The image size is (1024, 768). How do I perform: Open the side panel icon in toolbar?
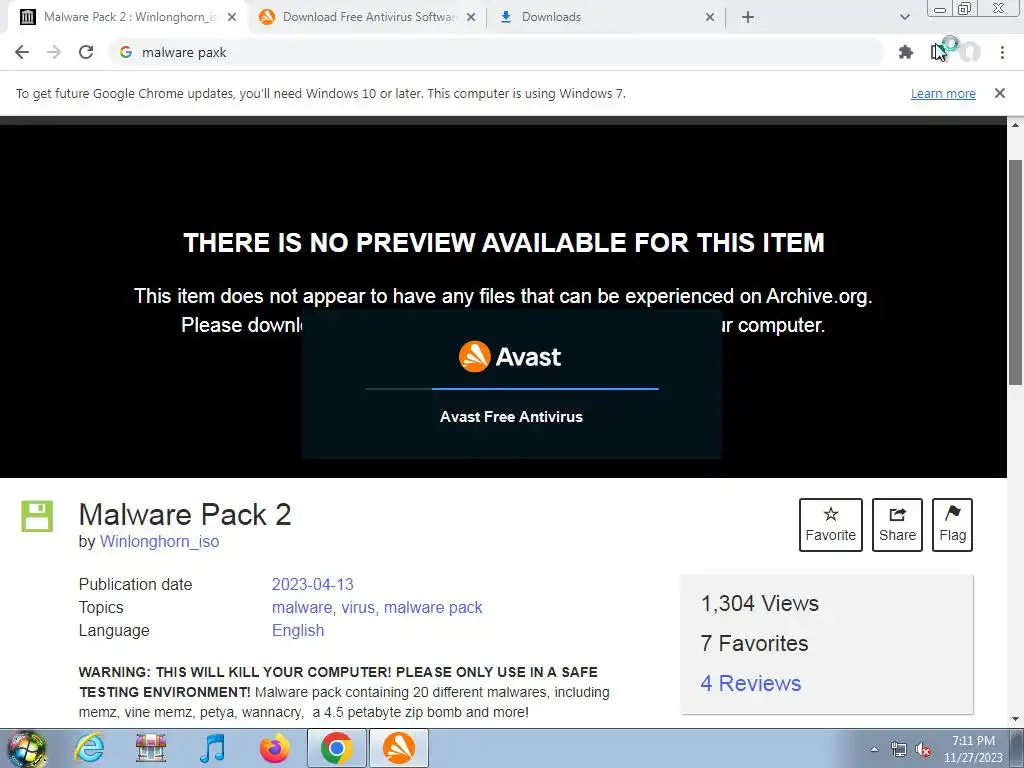(x=938, y=52)
